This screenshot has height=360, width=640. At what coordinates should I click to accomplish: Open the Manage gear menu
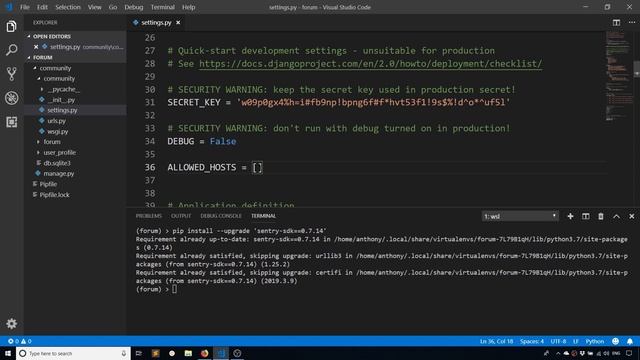point(11,324)
